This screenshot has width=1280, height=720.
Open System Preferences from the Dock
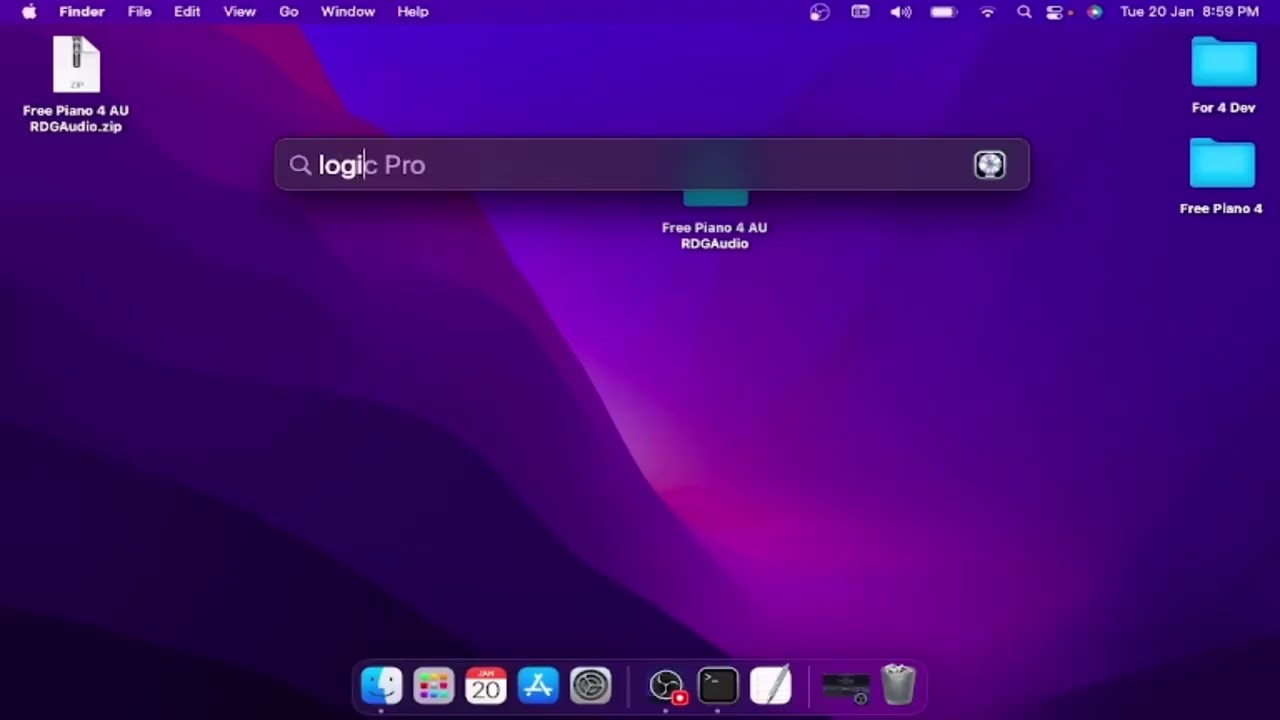point(590,686)
